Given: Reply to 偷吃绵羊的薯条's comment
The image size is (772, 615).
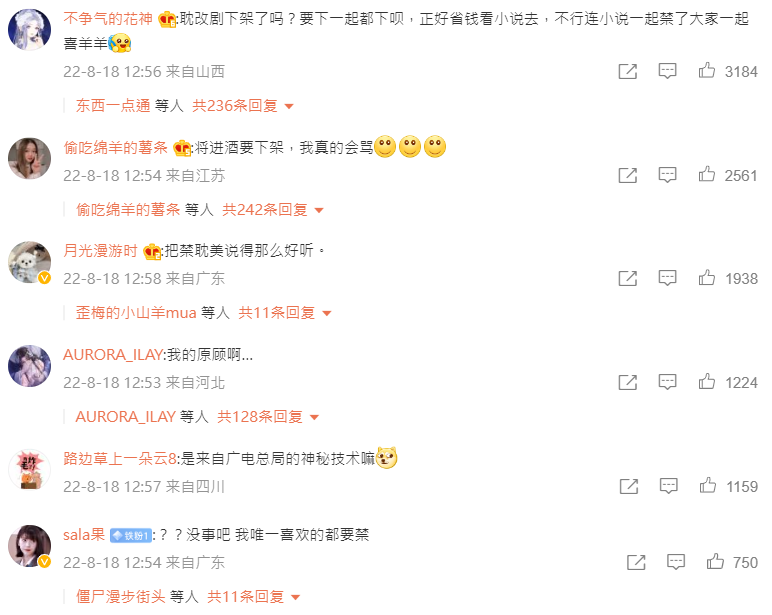Looking at the screenshot, I should (667, 175).
